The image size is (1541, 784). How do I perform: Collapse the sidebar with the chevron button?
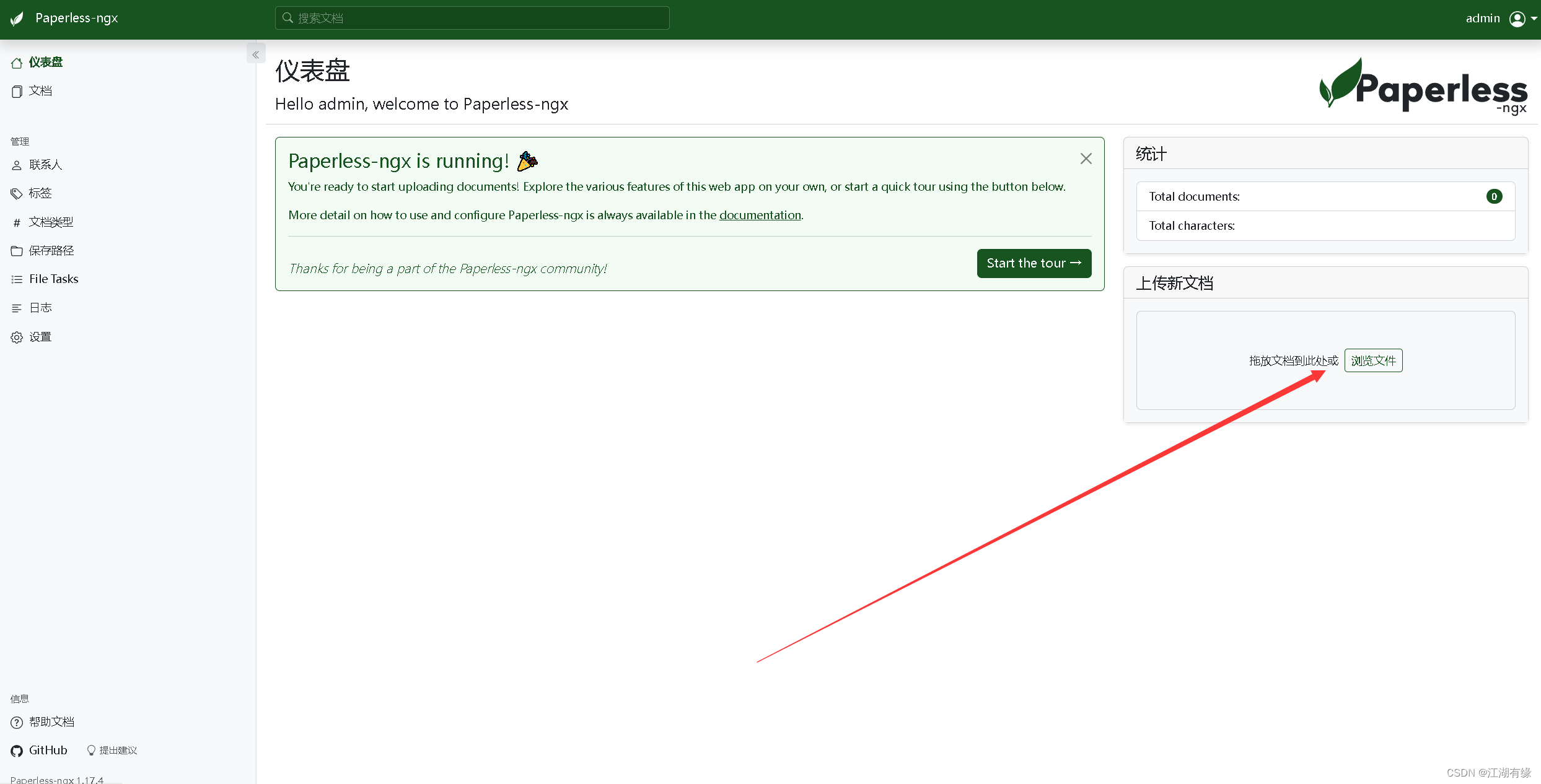click(256, 54)
